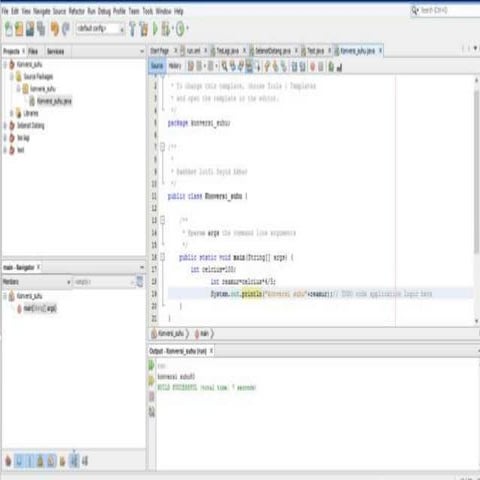Click the Stop icon in Output panel

coord(151,396)
